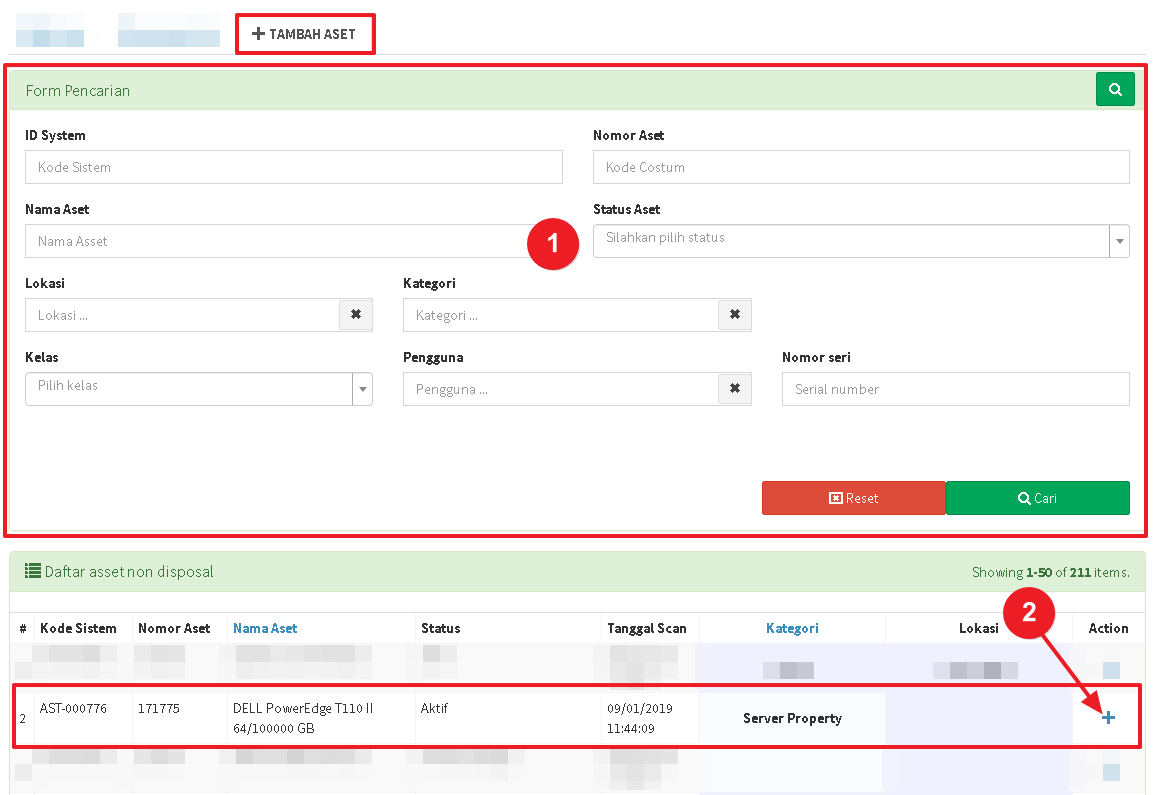Focus the ID System input field
Screen dimensions: 1154x795
point(293,167)
